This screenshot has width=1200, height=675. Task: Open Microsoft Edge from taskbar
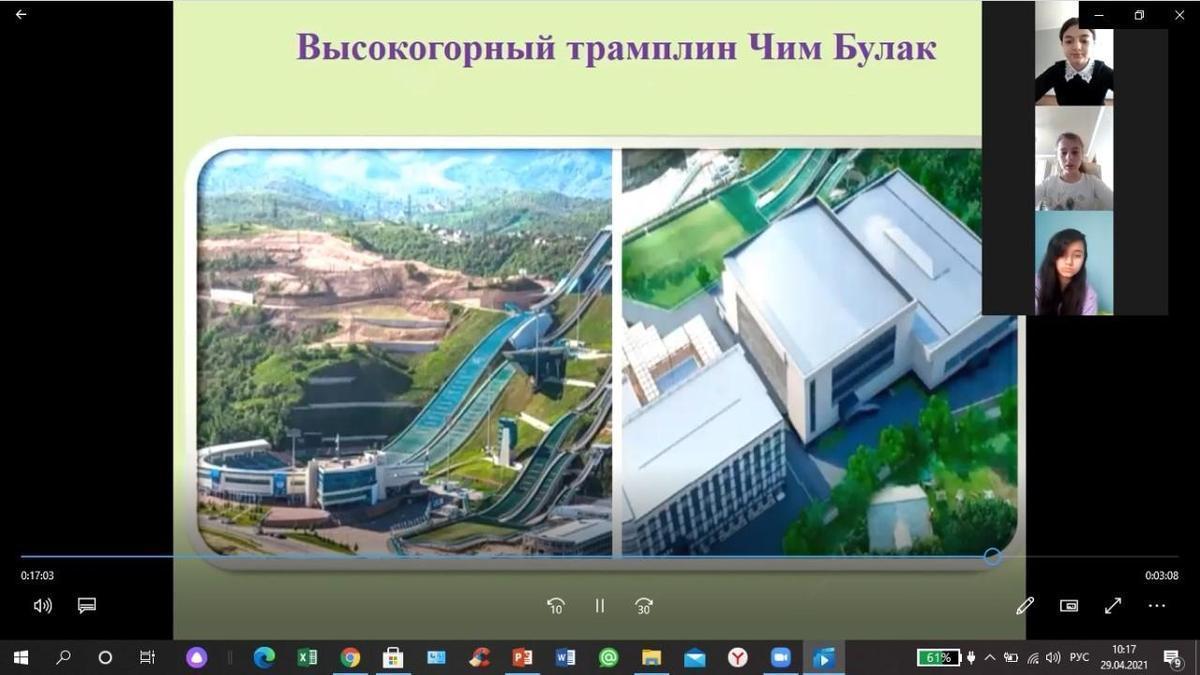tap(264, 658)
